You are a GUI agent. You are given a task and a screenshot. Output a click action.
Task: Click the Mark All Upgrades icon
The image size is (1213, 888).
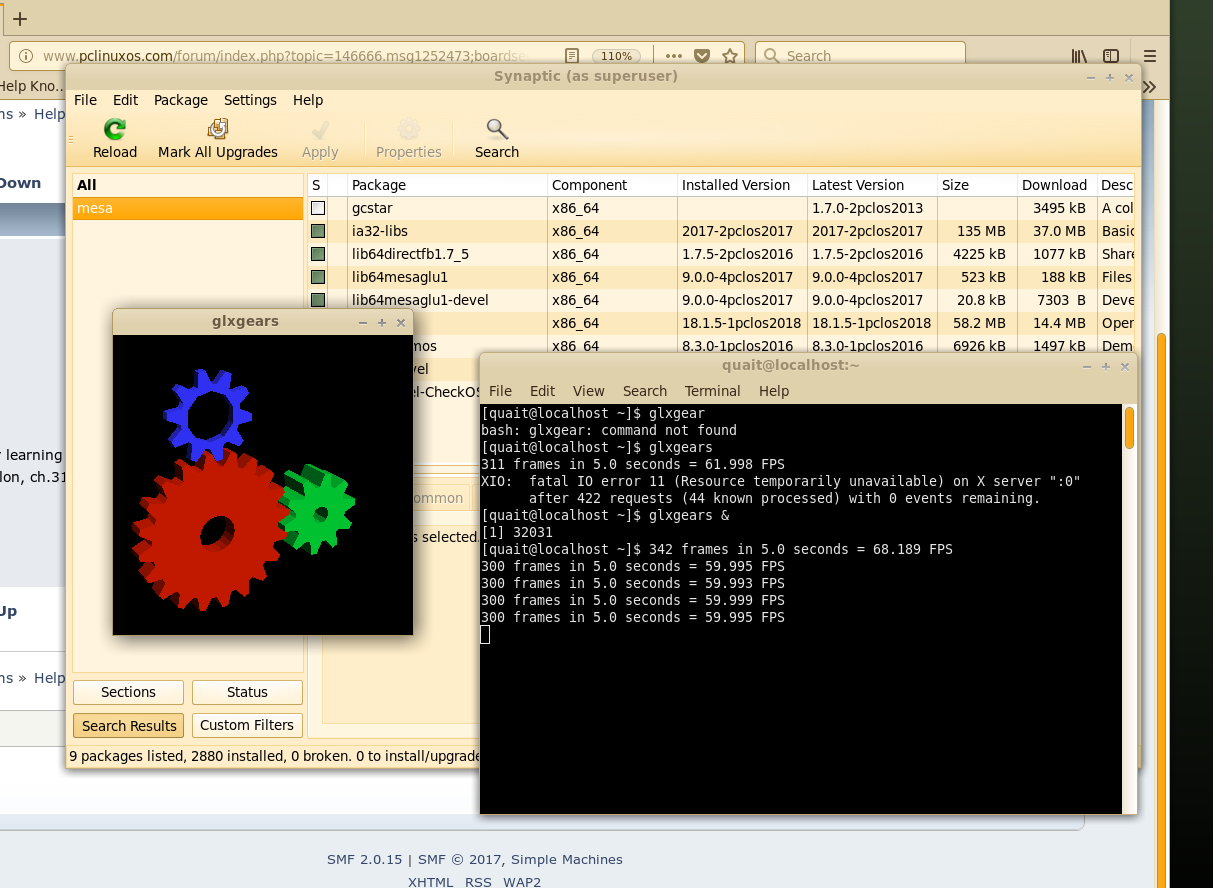point(218,129)
